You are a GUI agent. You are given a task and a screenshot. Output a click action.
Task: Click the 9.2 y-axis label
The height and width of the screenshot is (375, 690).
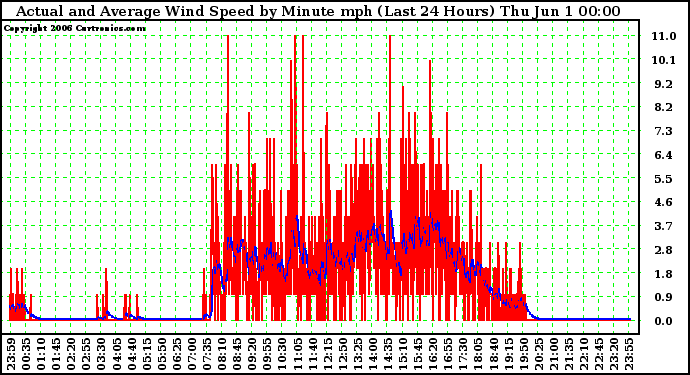click(664, 84)
